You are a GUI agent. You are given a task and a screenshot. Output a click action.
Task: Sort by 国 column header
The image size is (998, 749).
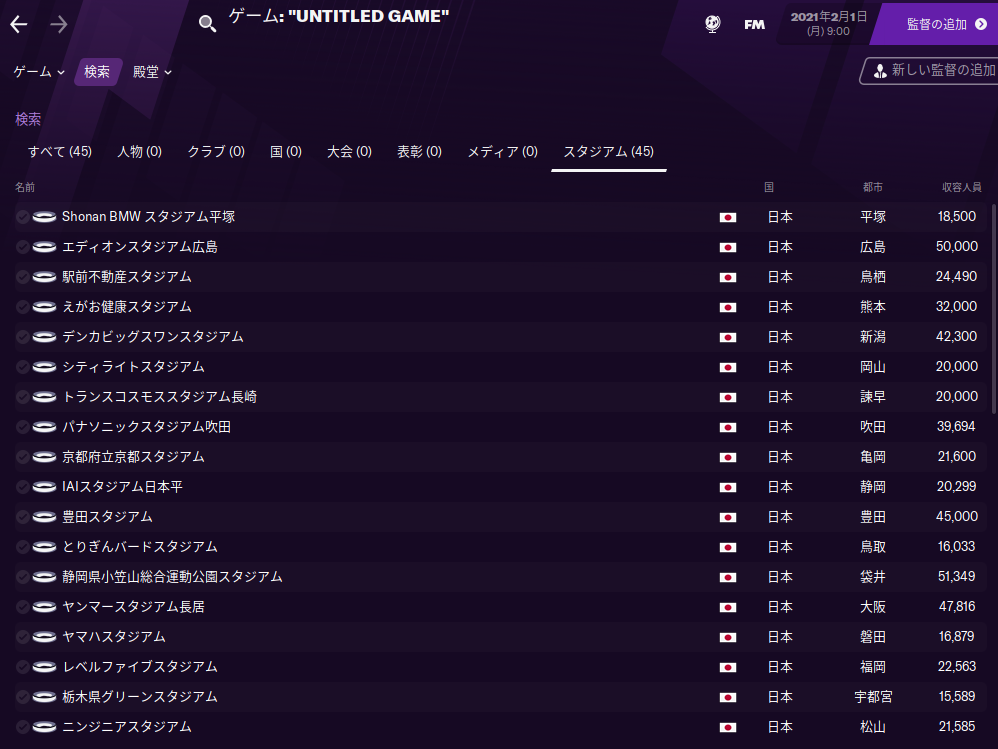pyautogui.click(x=769, y=187)
